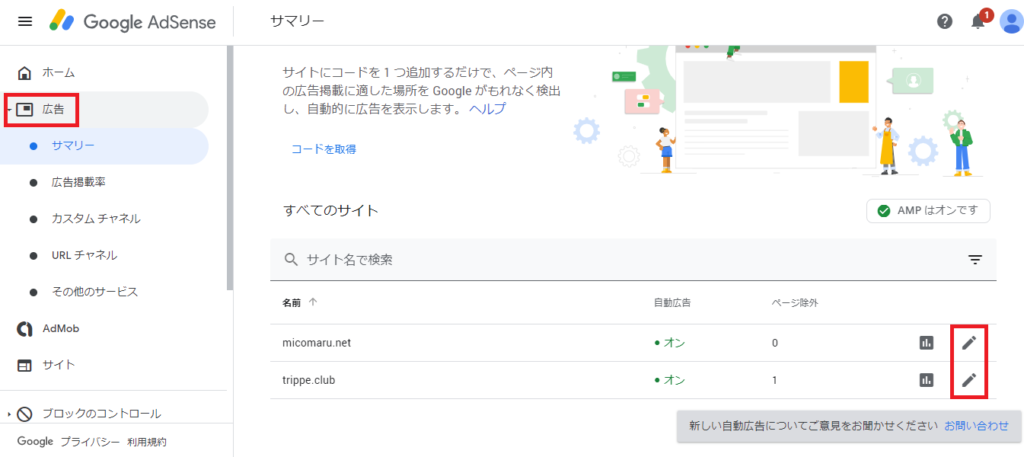
Task: Click the ページ除外 column header
Action: 795,302
